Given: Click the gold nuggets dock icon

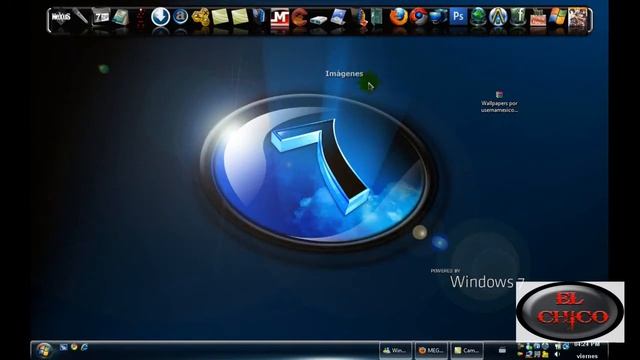Looking at the screenshot, I should [200, 17].
